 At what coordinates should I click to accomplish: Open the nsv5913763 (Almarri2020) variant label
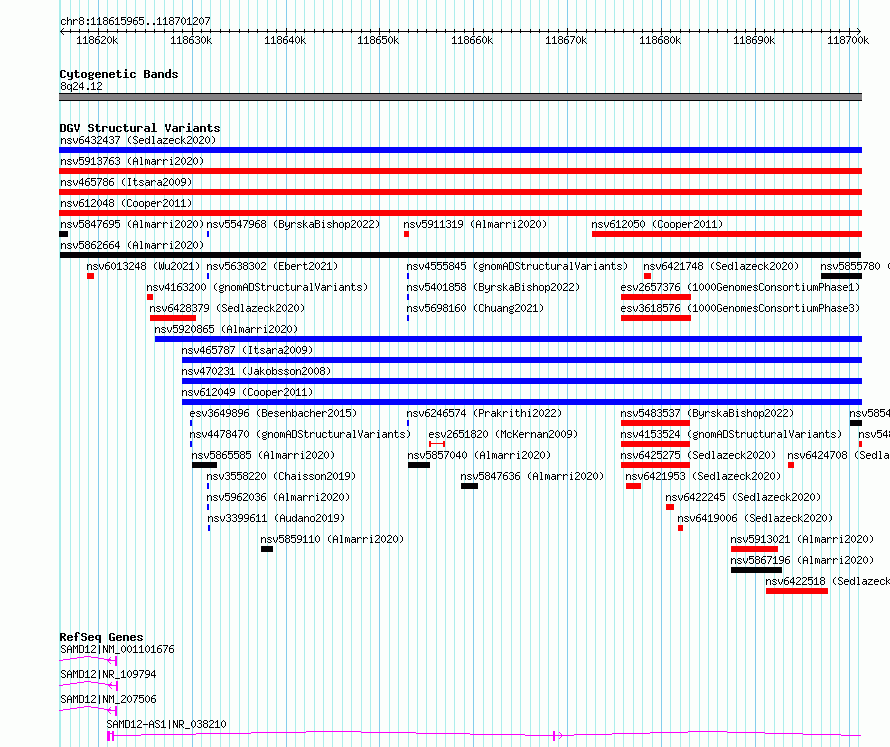coord(132,161)
